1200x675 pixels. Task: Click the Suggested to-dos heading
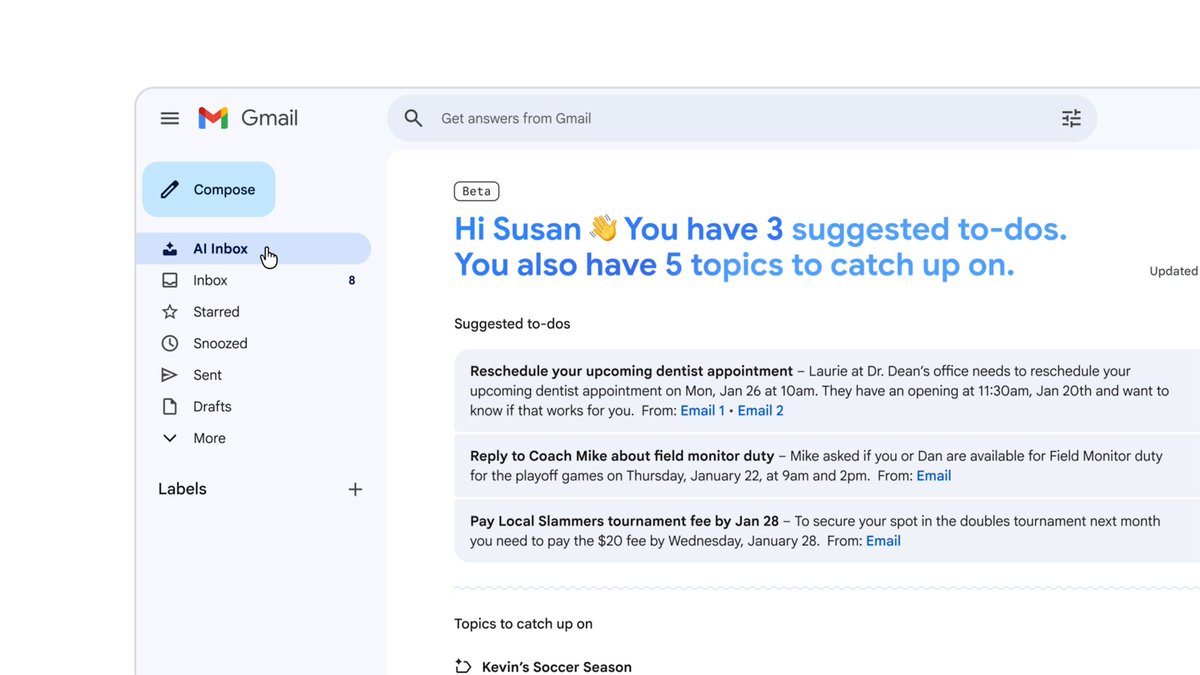(x=512, y=324)
